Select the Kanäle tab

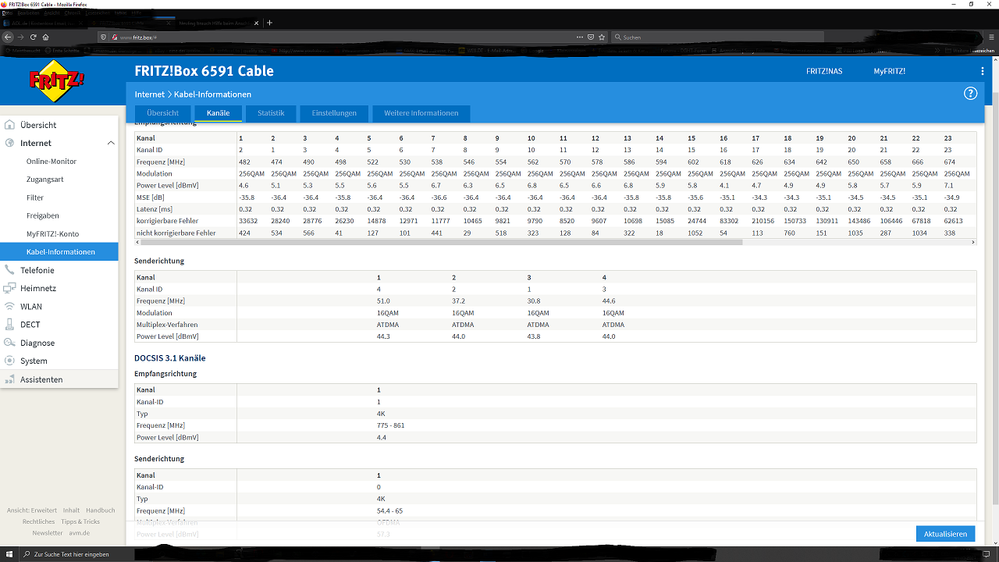(x=218, y=113)
